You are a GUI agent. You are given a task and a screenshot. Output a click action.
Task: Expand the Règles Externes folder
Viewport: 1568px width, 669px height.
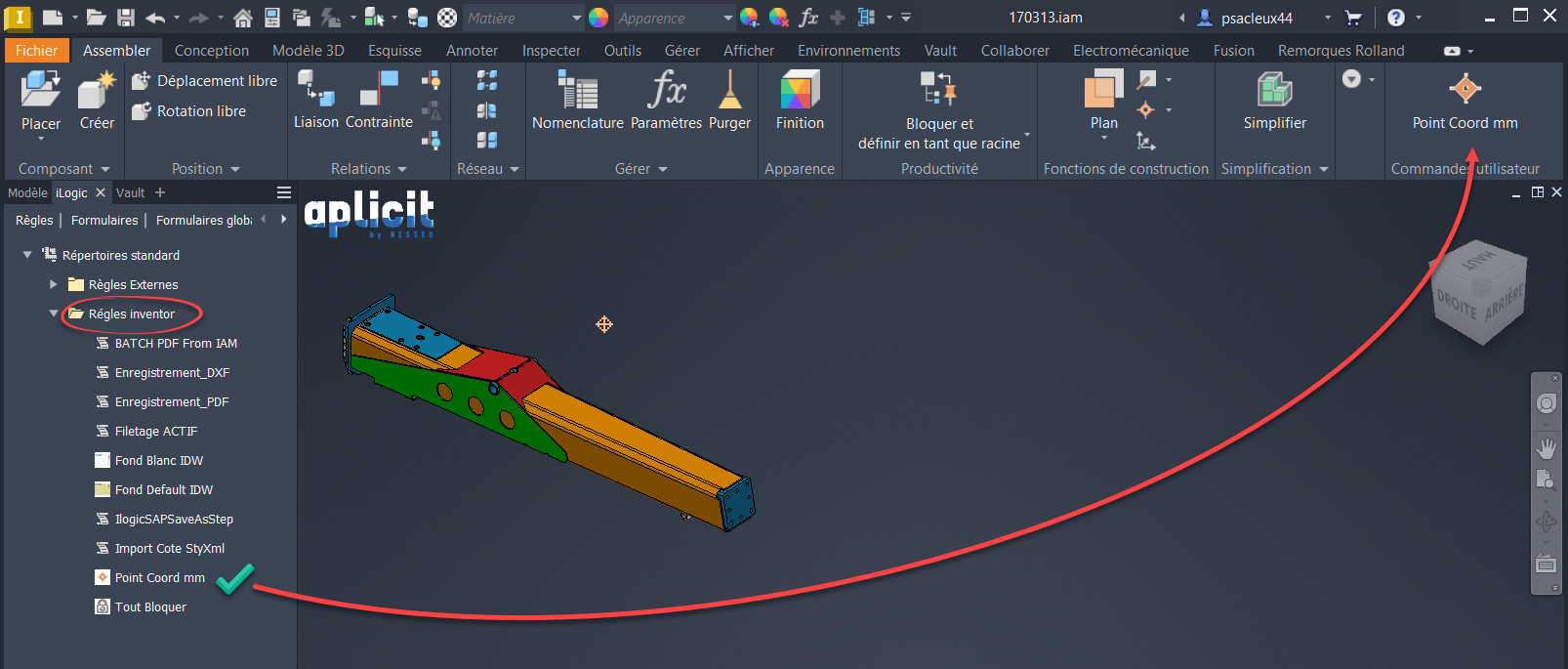pos(54,284)
